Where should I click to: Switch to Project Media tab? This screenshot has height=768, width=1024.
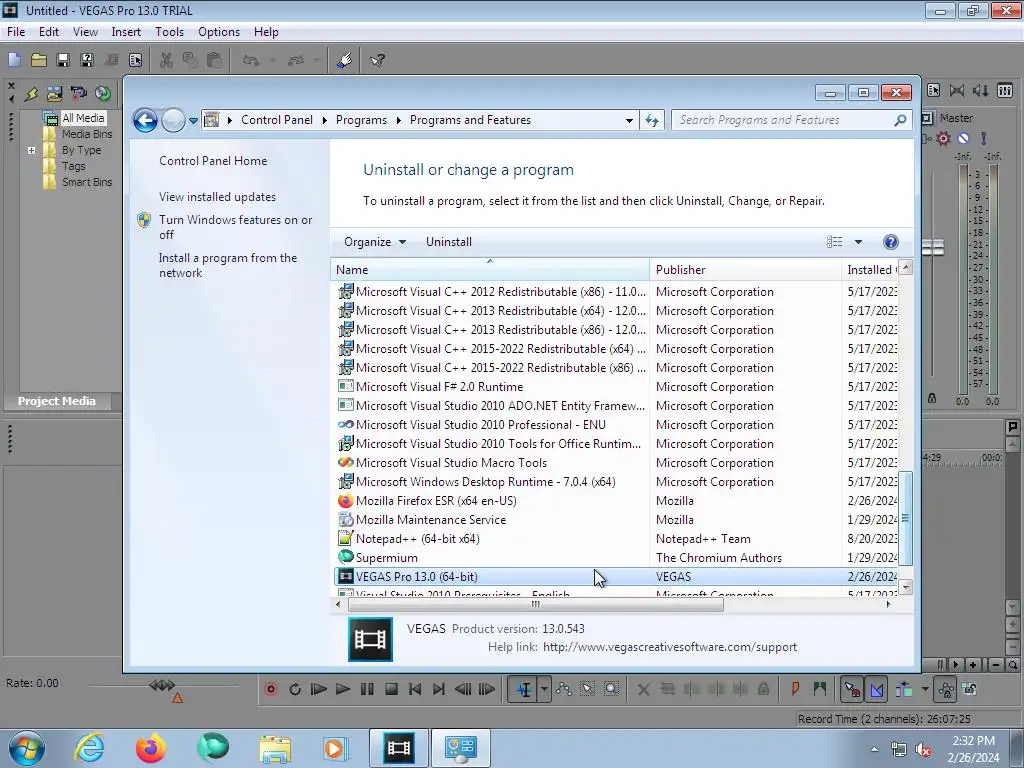pos(57,401)
